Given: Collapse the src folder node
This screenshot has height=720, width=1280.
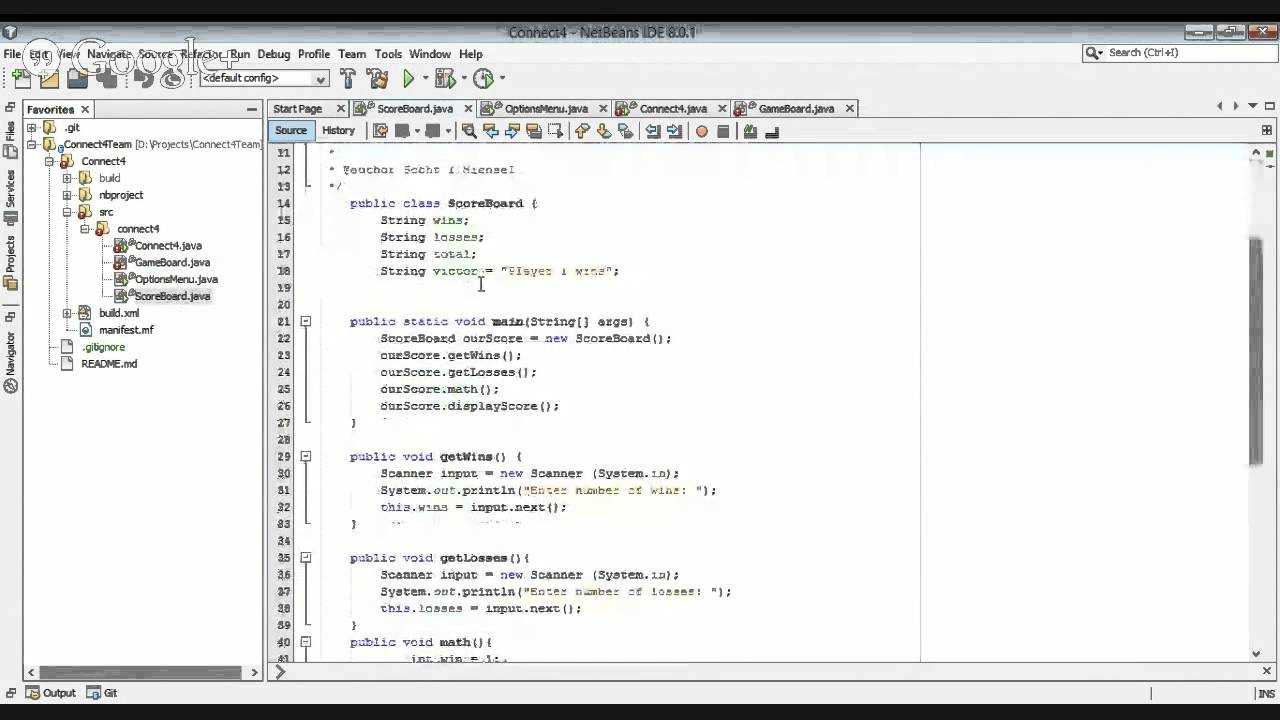Looking at the screenshot, I should point(68,212).
